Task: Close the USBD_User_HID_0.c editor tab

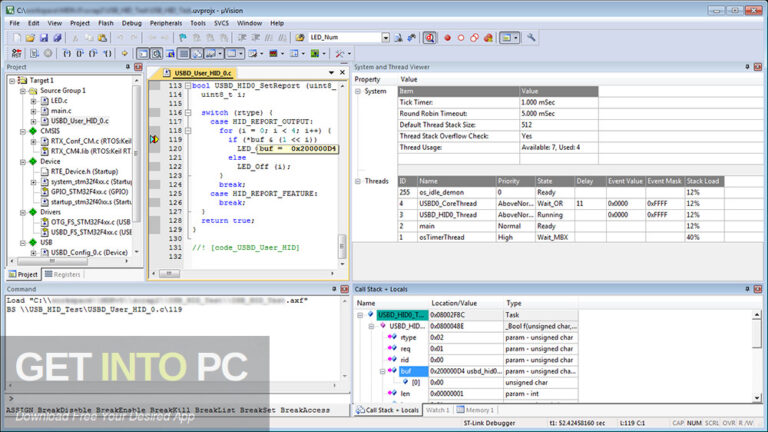Action: (x=342, y=72)
